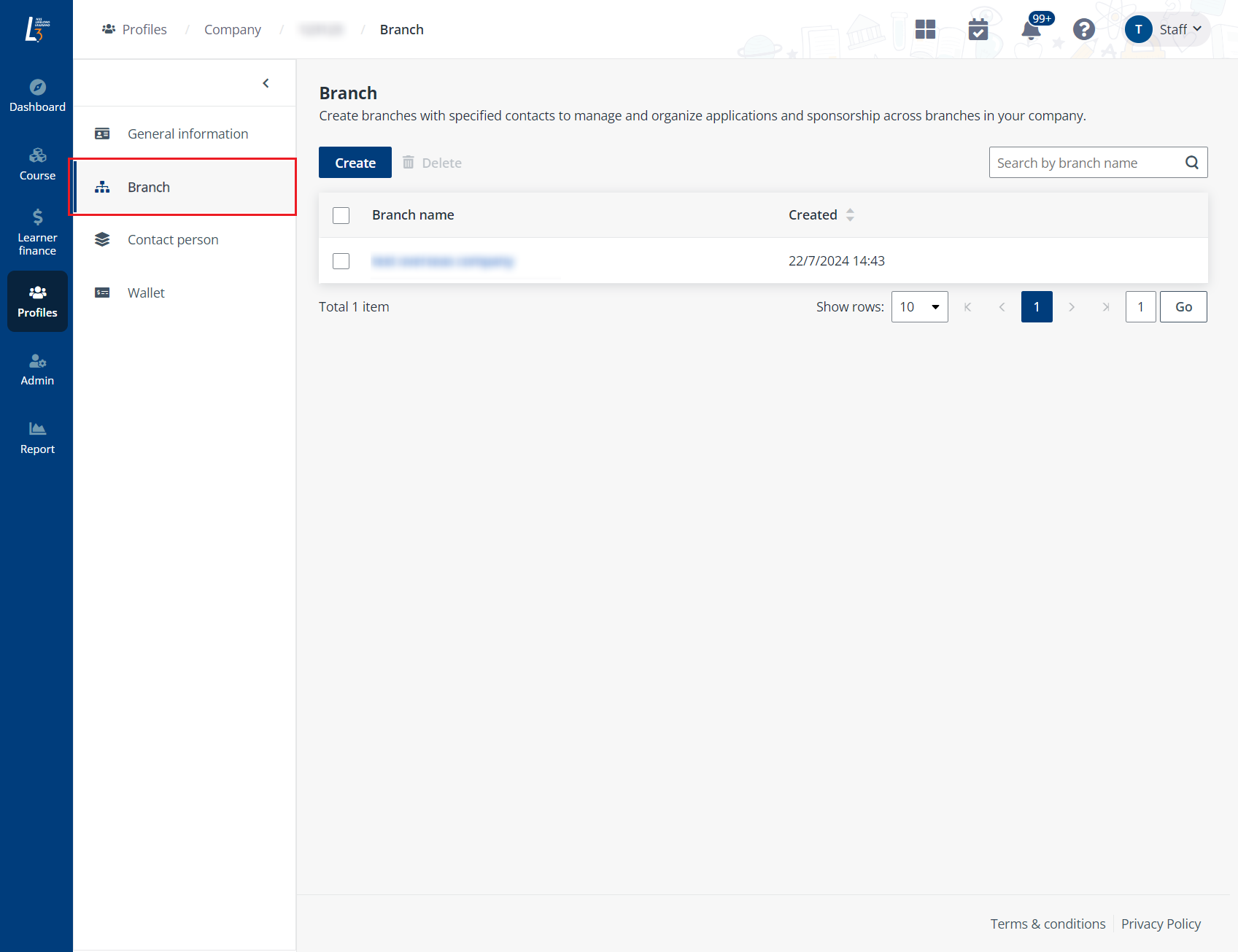
Task: Expand the Staff account menu
Action: [1175, 29]
